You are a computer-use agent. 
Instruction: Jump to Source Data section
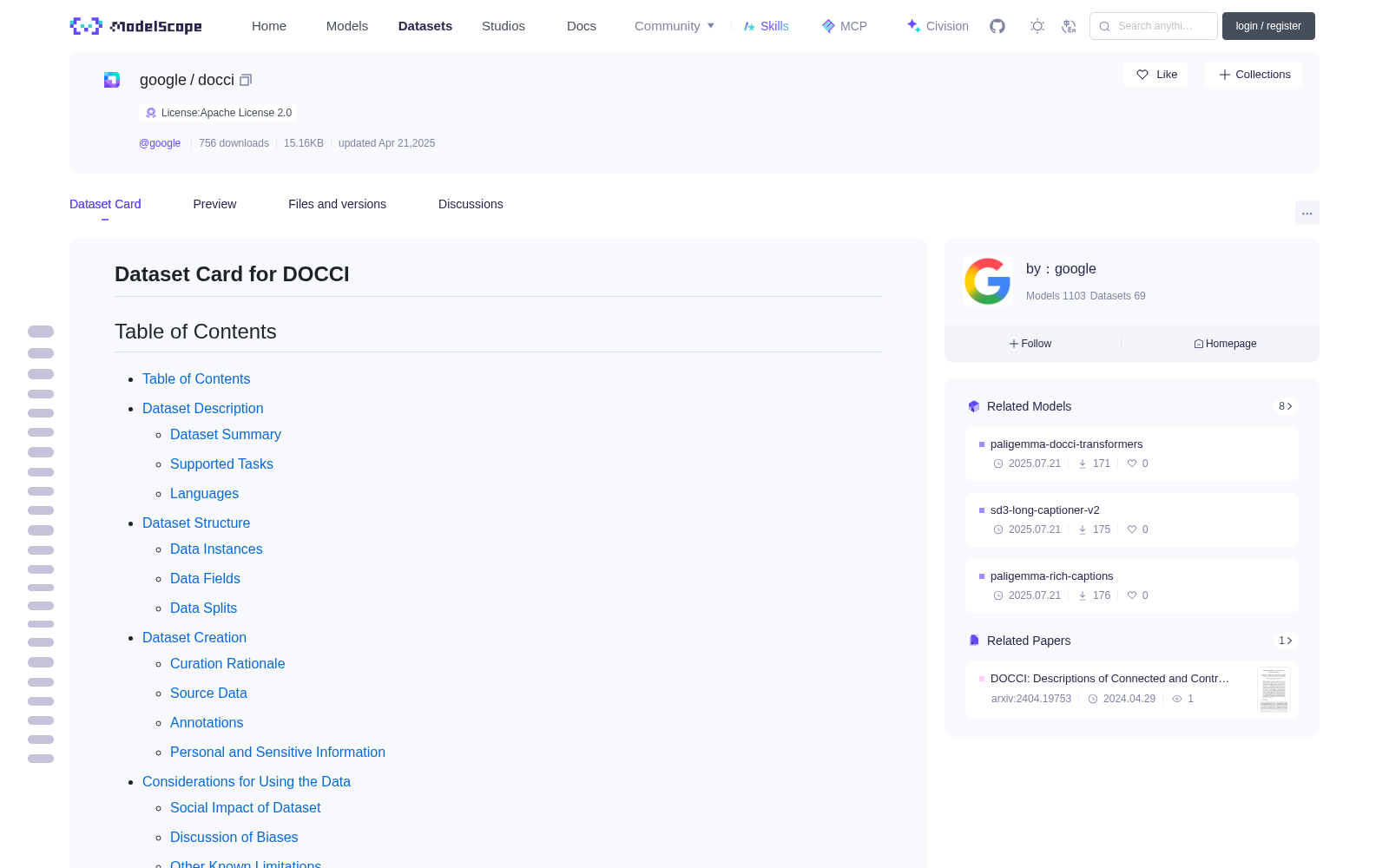pyautogui.click(x=208, y=694)
